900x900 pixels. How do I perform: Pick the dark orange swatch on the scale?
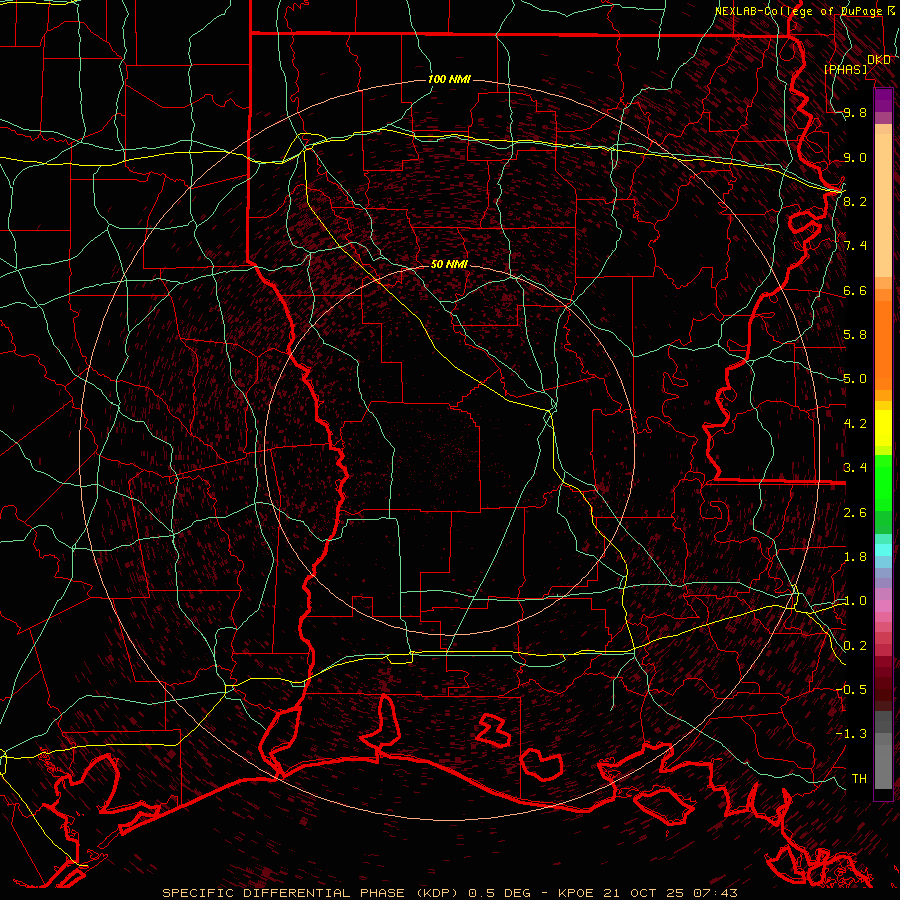click(883, 344)
